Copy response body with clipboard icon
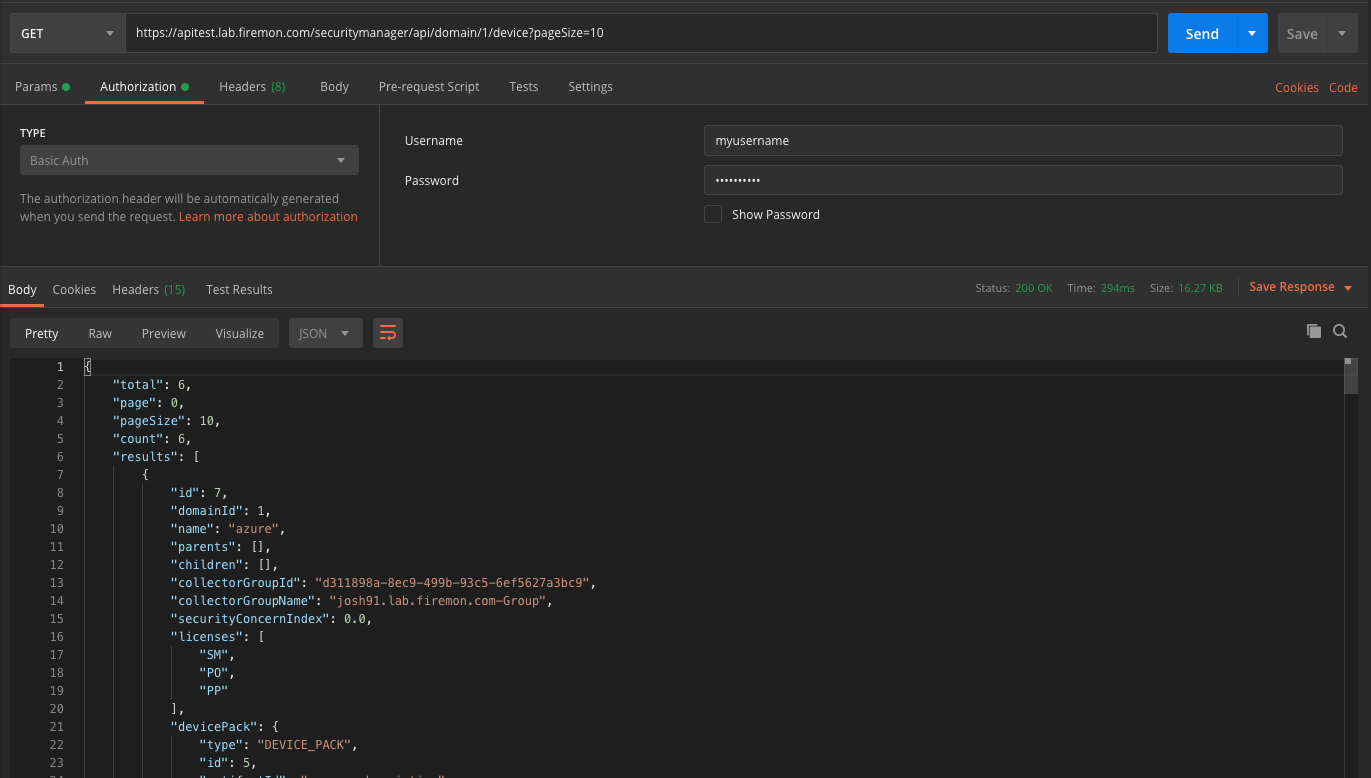This screenshot has width=1371, height=778. (1313, 331)
